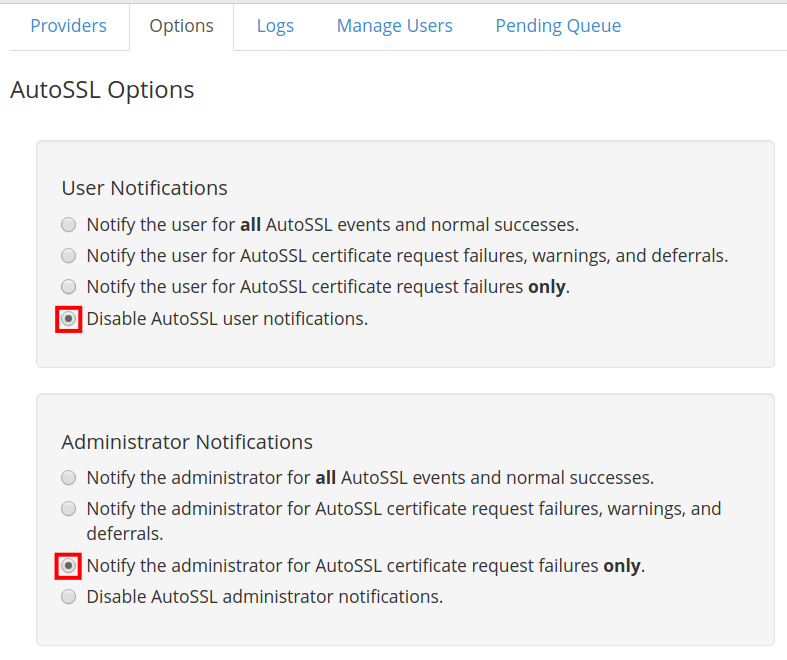
Task: Select the Options tab
Action: (181, 26)
